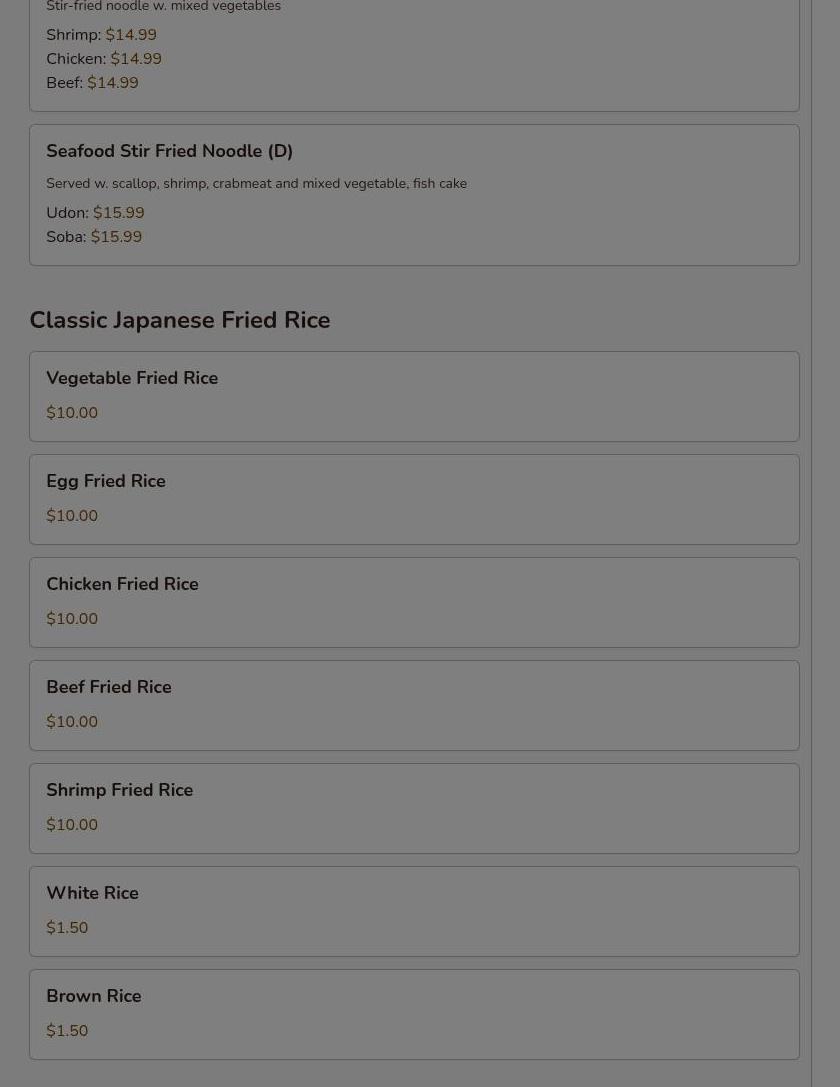The image size is (840, 1087).
Task: Click the $10.00 price under Shrimp Fried Rice
Action: click(72, 825)
